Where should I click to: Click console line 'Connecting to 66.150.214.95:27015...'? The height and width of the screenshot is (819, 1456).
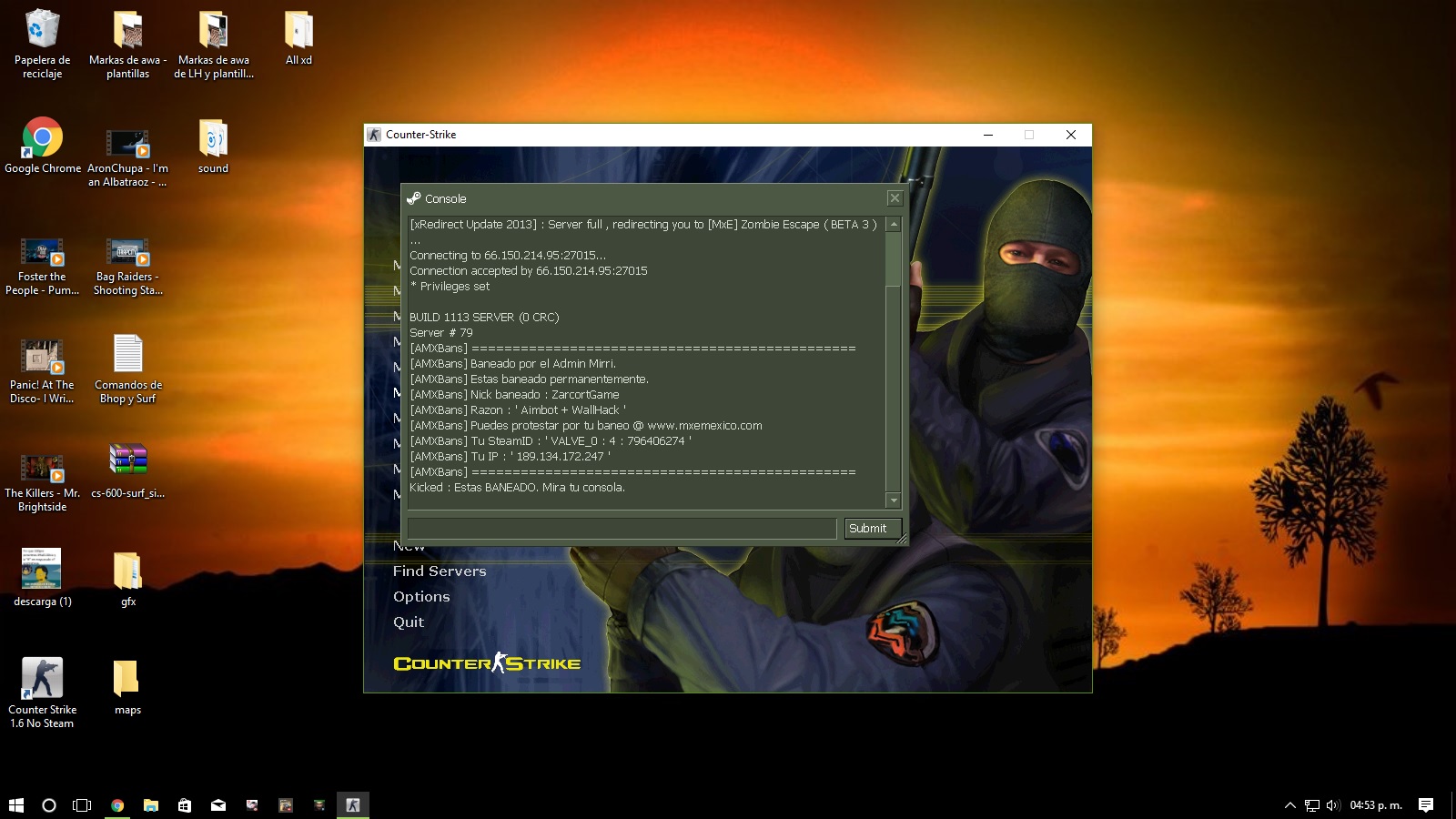(508, 255)
